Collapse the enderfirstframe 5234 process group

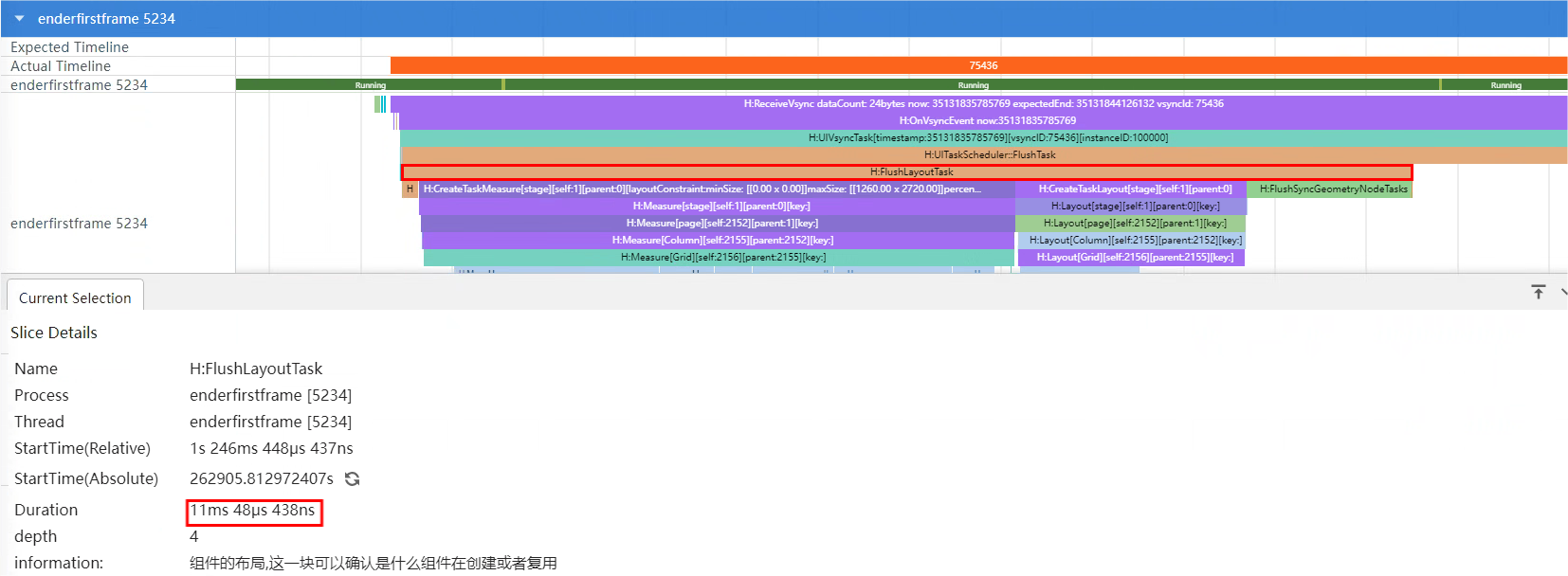pyautogui.click(x=19, y=19)
